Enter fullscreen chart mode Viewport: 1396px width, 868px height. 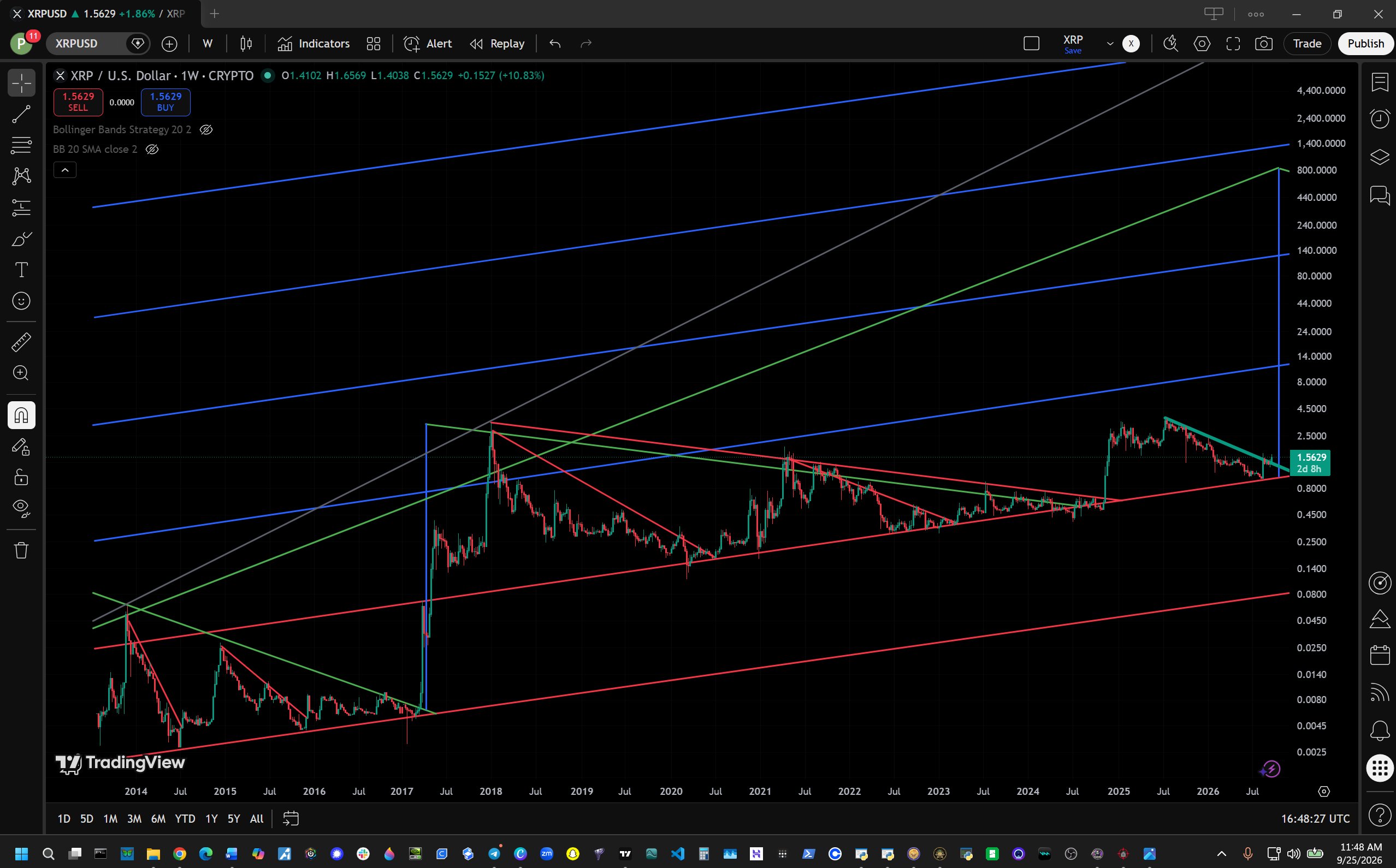point(1233,44)
